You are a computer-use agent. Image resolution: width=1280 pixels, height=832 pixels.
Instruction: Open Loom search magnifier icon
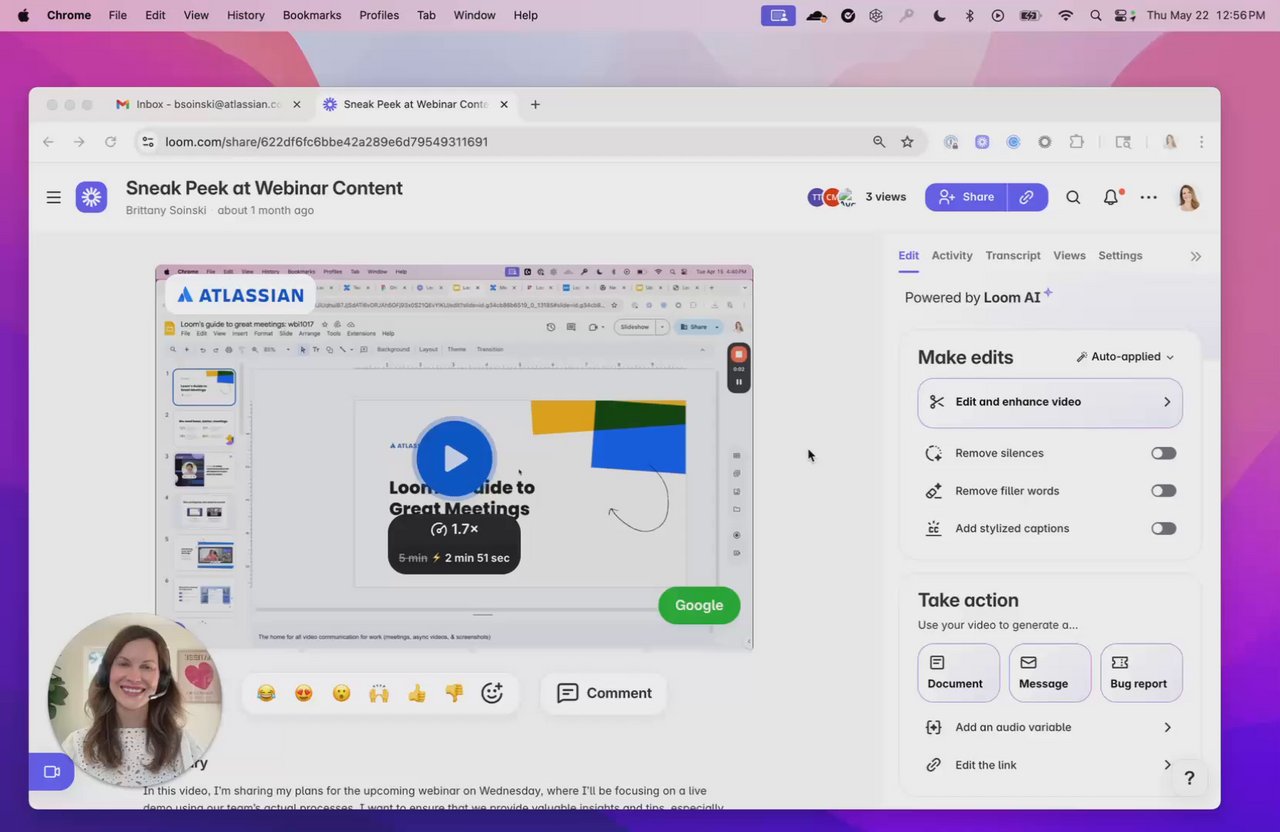tap(1073, 197)
